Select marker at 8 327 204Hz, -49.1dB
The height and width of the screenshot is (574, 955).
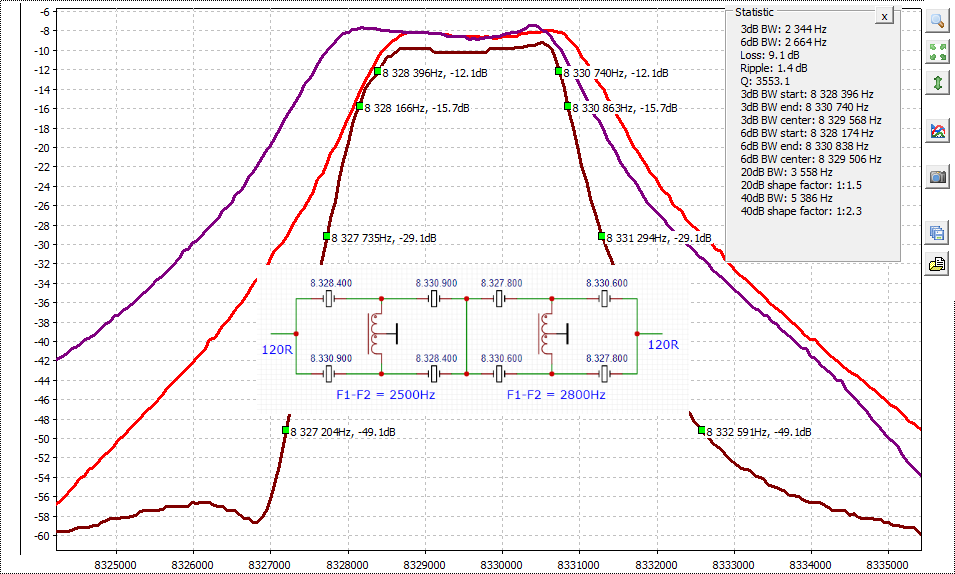click(286, 431)
